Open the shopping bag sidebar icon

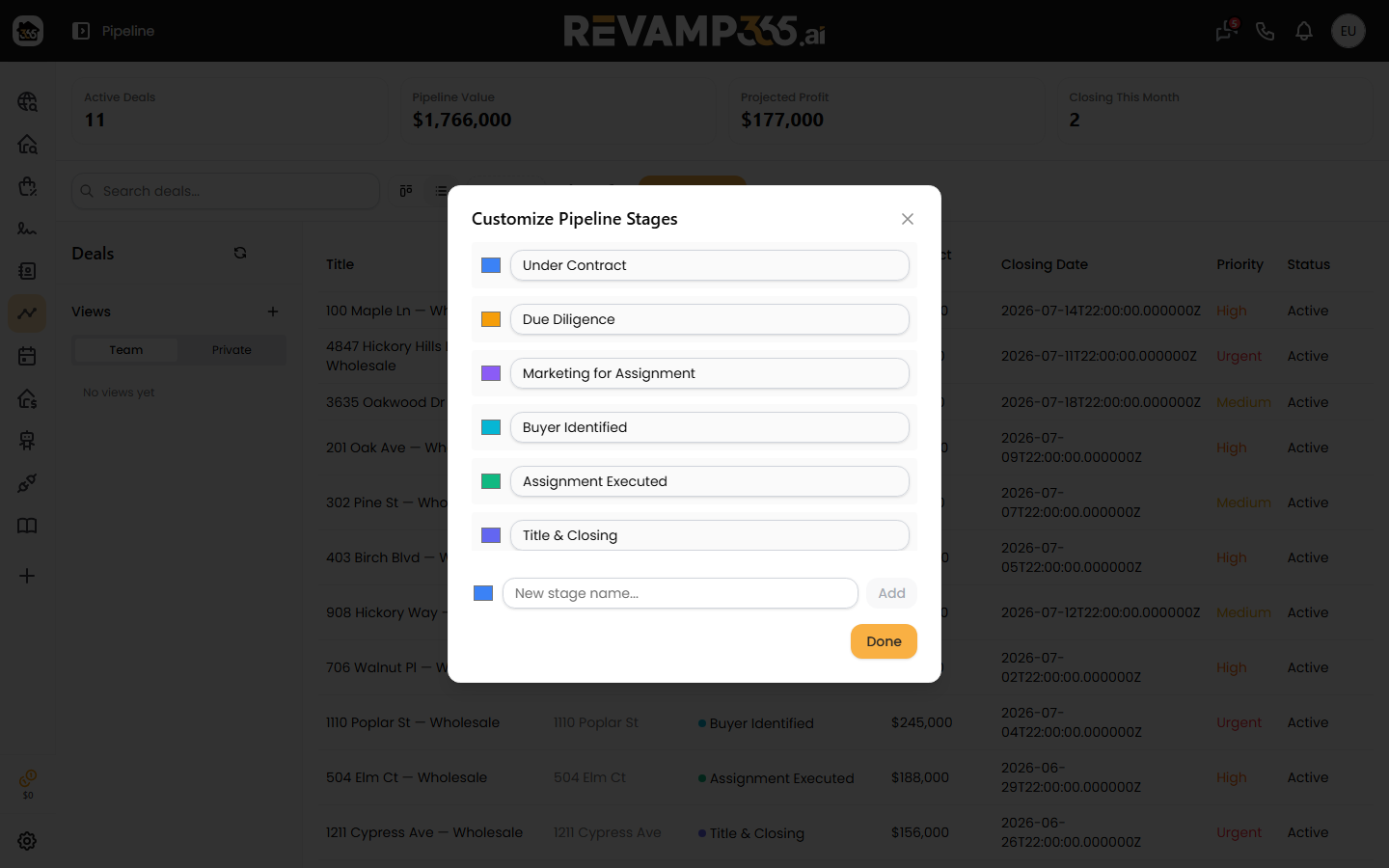[27, 186]
